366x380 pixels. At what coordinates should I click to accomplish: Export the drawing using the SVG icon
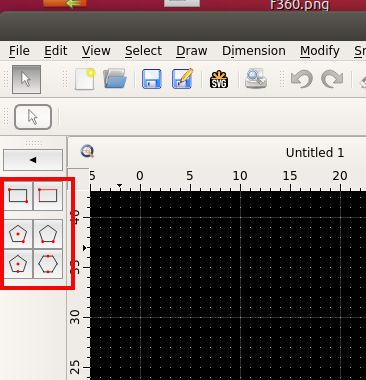click(219, 79)
